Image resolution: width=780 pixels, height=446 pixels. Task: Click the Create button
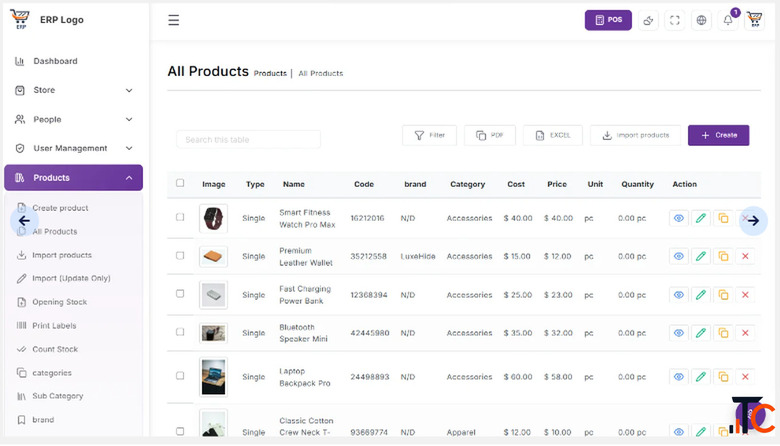(x=718, y=135)
